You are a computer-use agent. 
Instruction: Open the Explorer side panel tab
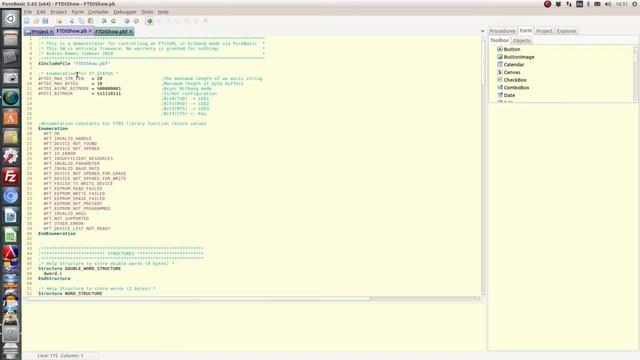coord(566,31)
